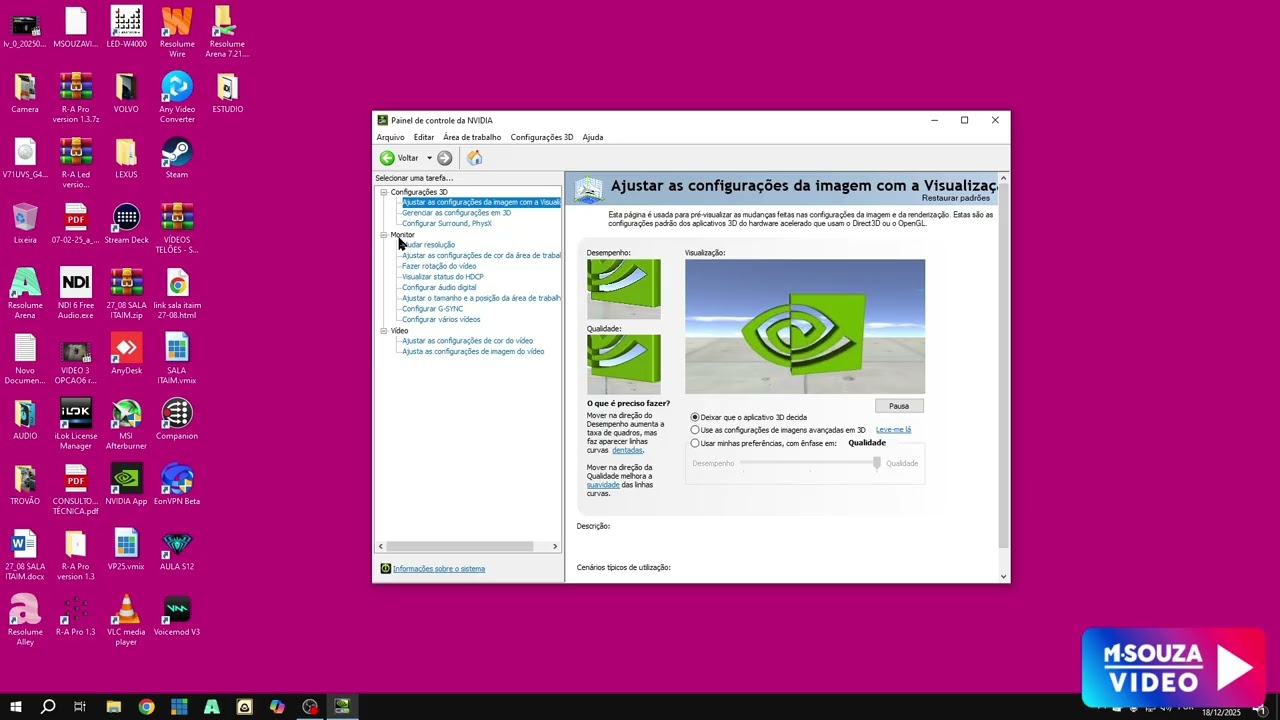The width and height of the screenshot is (1280, 720).
Task: Open the home icon in NVIDIA toolbar
Action: [x=475, y=158]
